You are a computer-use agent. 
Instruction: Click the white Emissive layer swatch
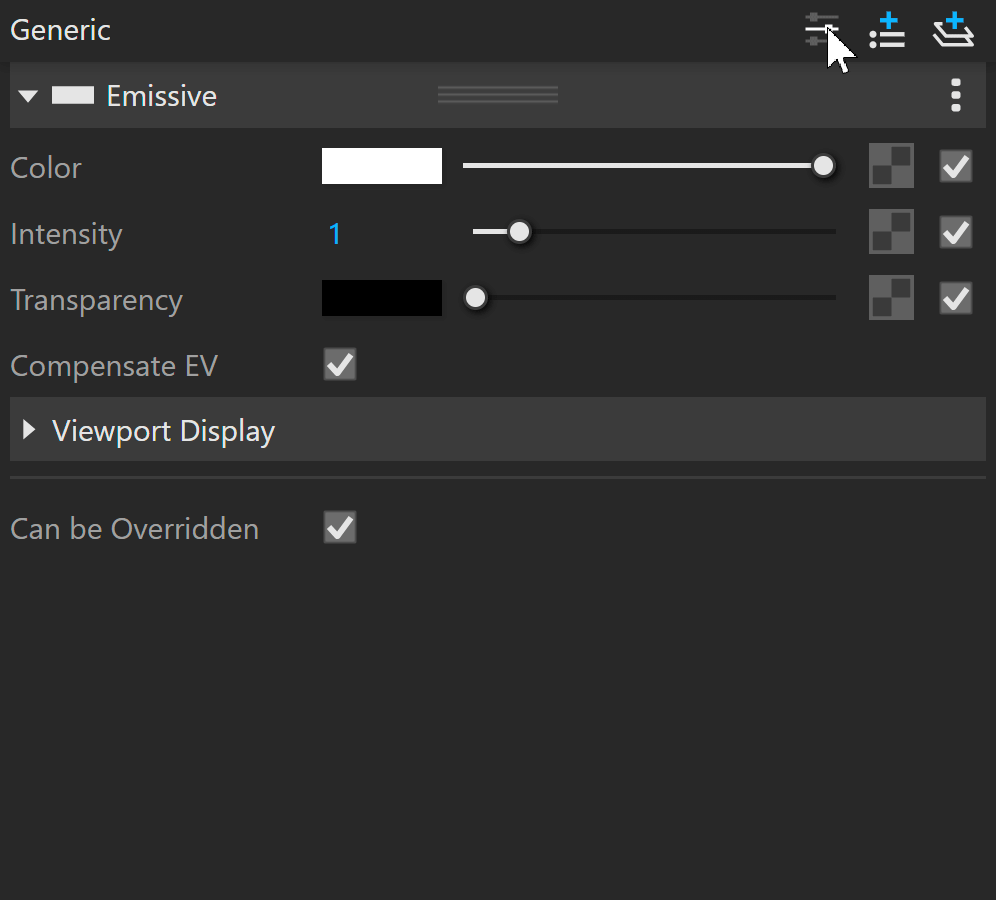point(73,95)
